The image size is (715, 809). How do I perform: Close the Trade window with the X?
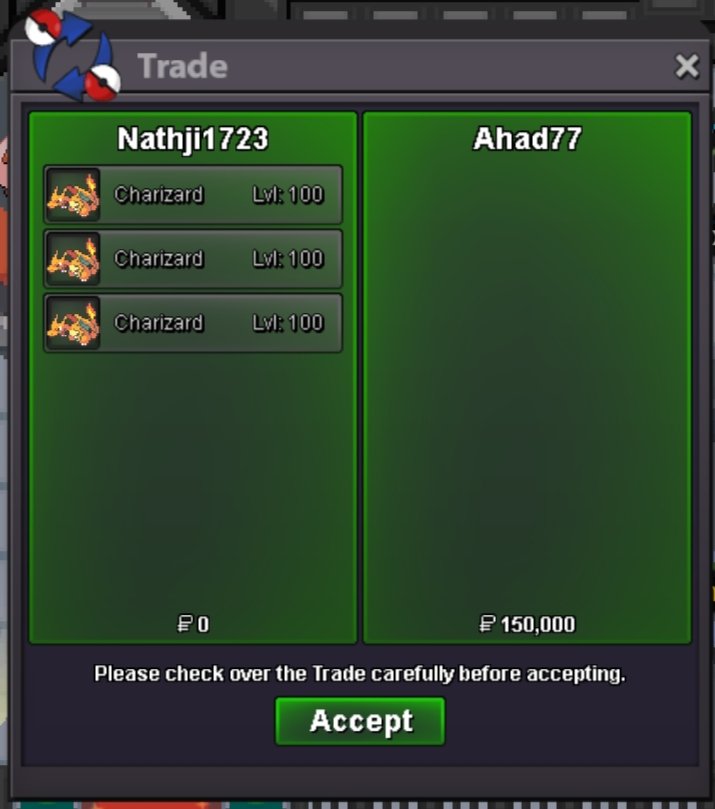[x=687, y=67]
